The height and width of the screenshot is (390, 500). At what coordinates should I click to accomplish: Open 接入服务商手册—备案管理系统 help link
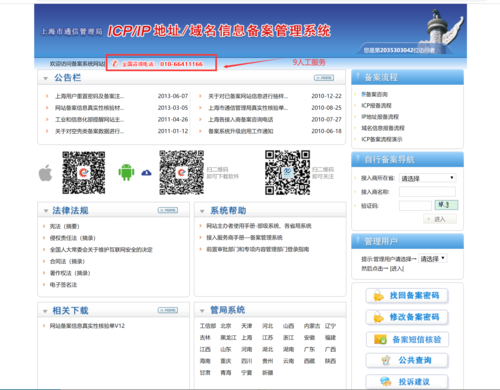coord(244,238)
